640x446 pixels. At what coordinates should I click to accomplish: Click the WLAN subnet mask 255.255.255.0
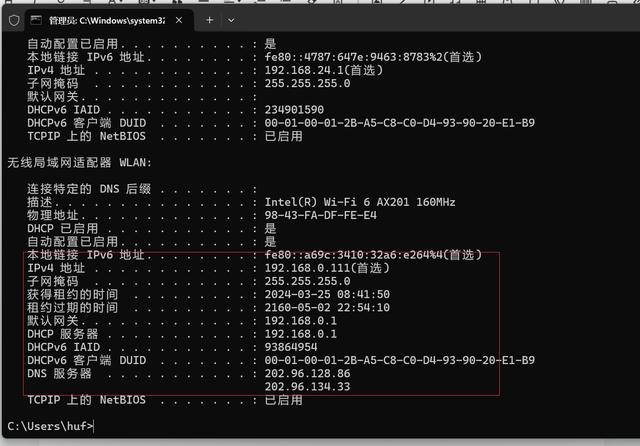[x=307, y=281]
